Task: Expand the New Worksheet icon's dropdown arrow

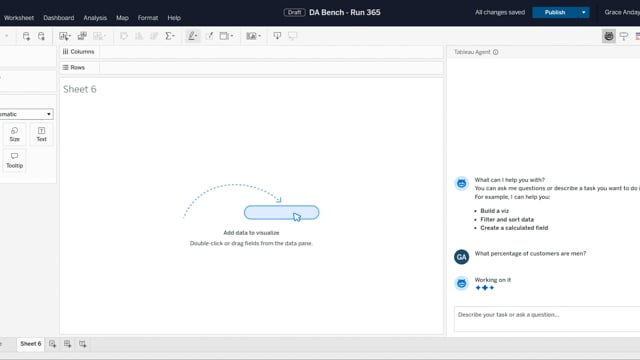Action: pyautogui.click(x=69, y=36)
